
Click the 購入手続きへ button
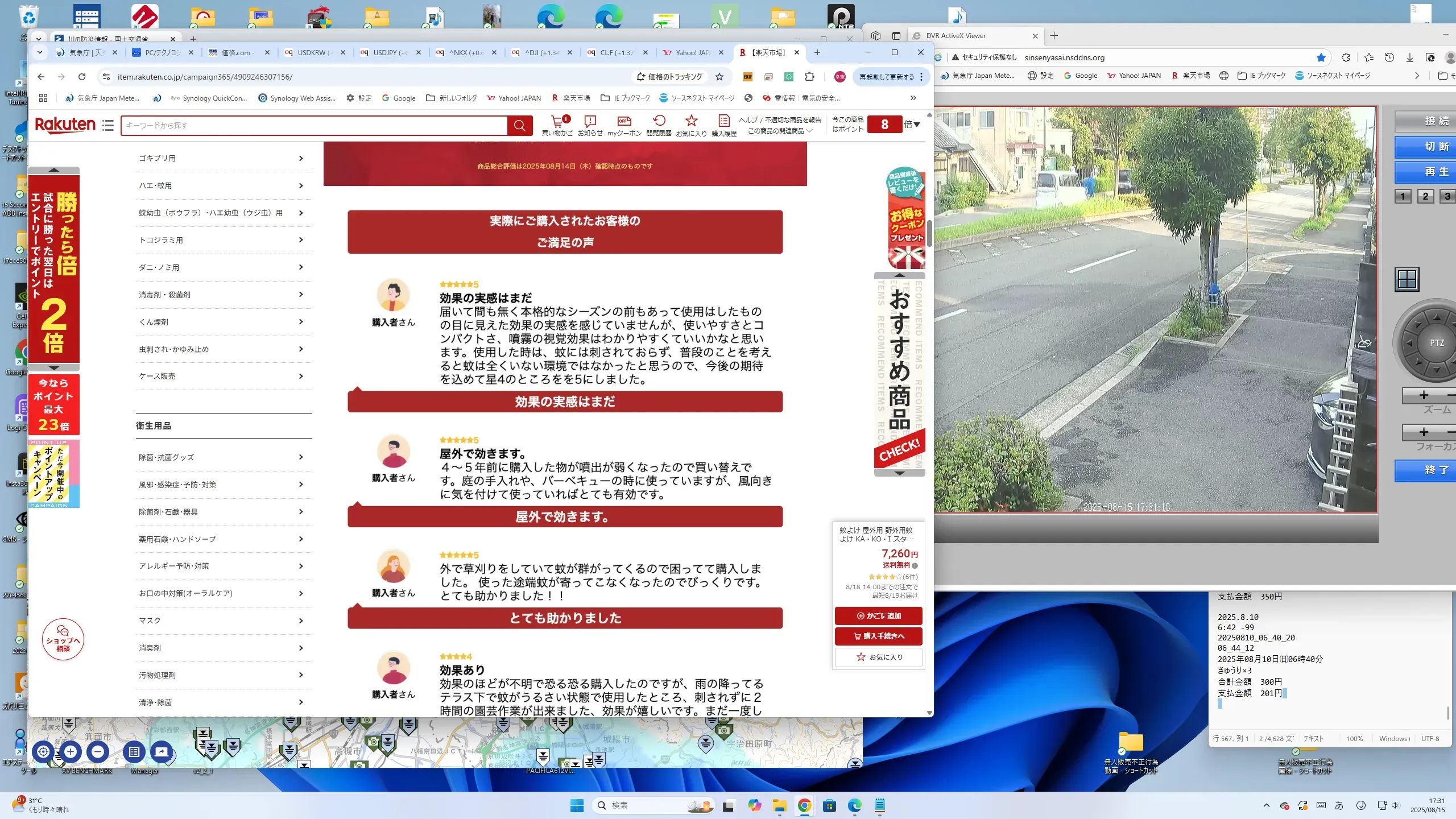878,636
